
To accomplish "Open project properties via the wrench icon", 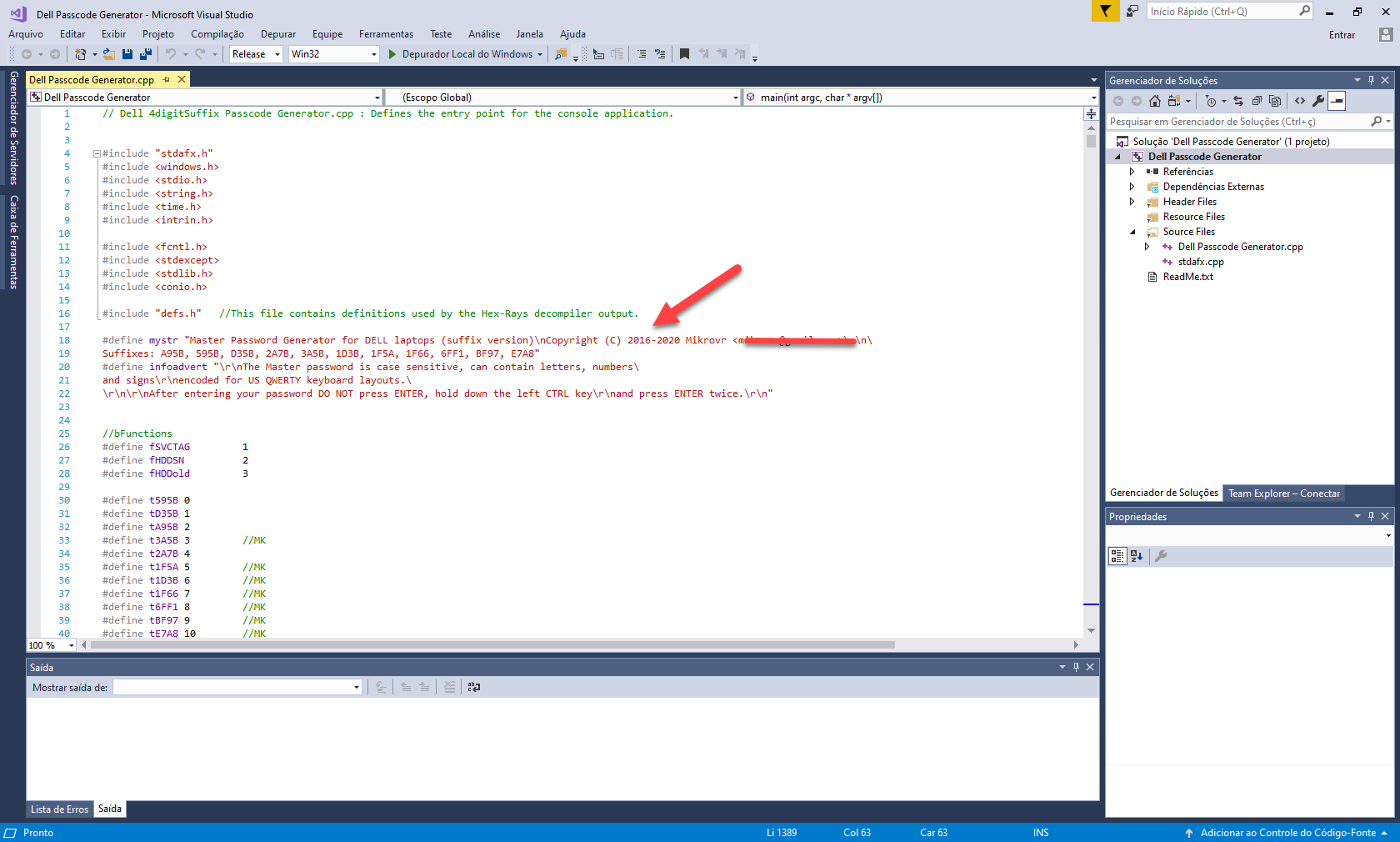I will pos(1318,101).
